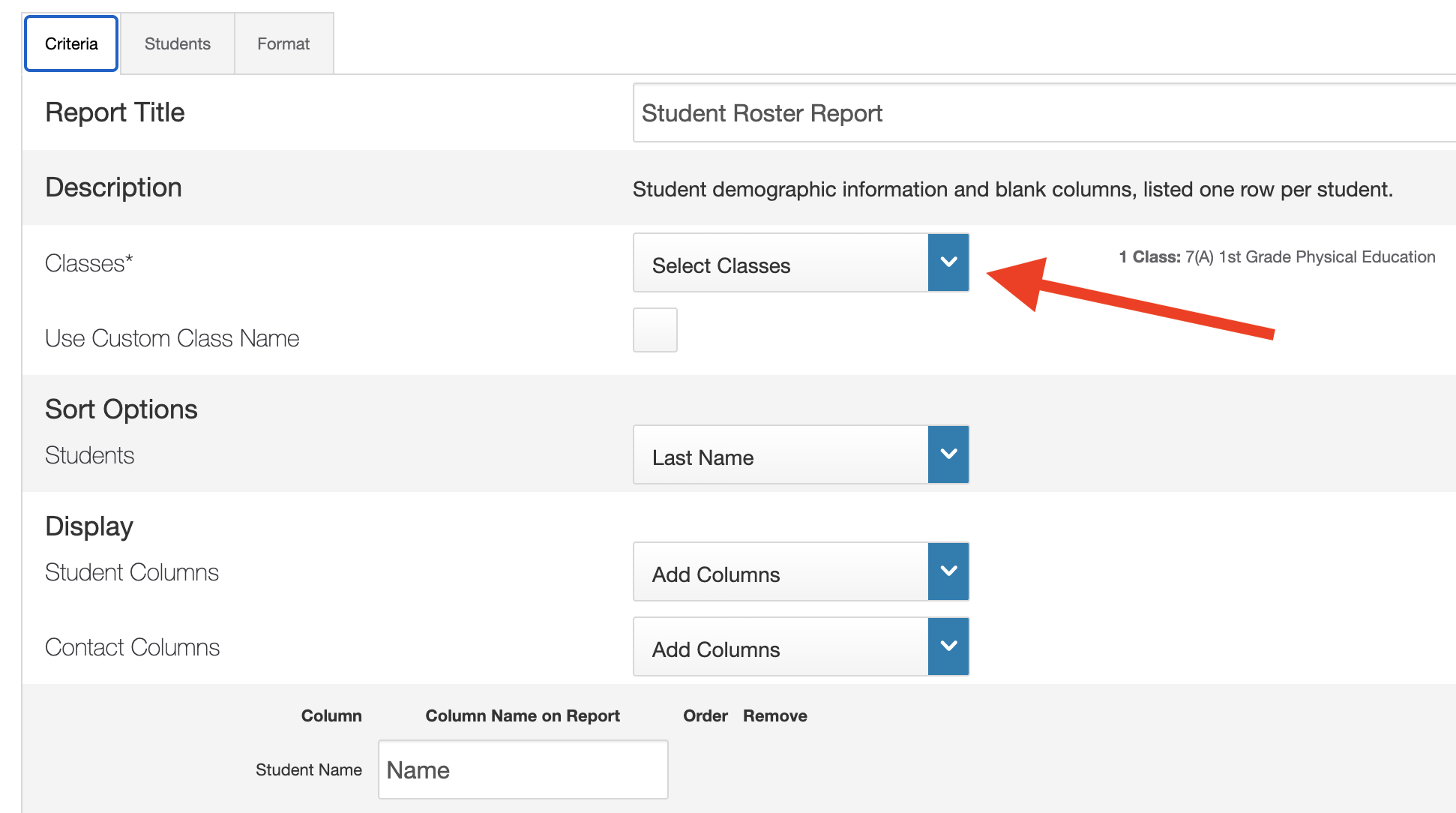Screen dimensions: 1456x813
Task: Click the Report Title text field
Action: tap(1042, 113)
